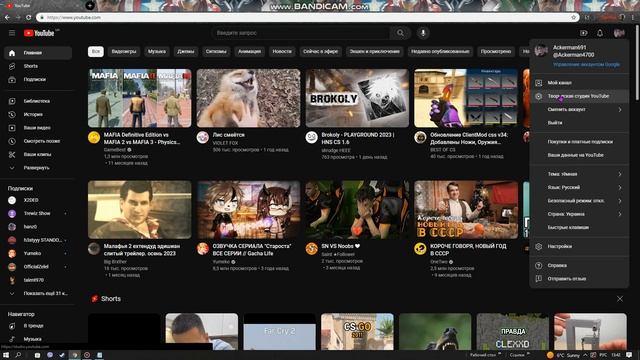Open Мой канал in account menu
640x360 pixels.
(579, 83)
